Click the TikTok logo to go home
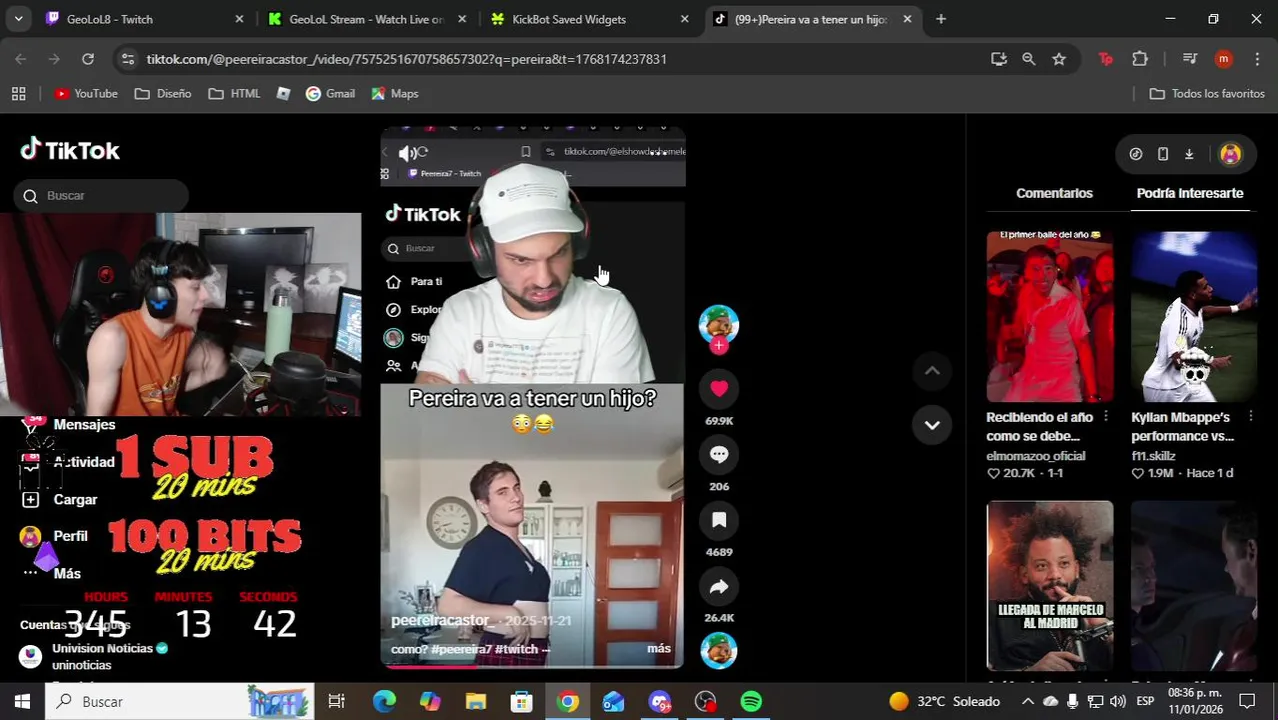 (x=70, y=150)
